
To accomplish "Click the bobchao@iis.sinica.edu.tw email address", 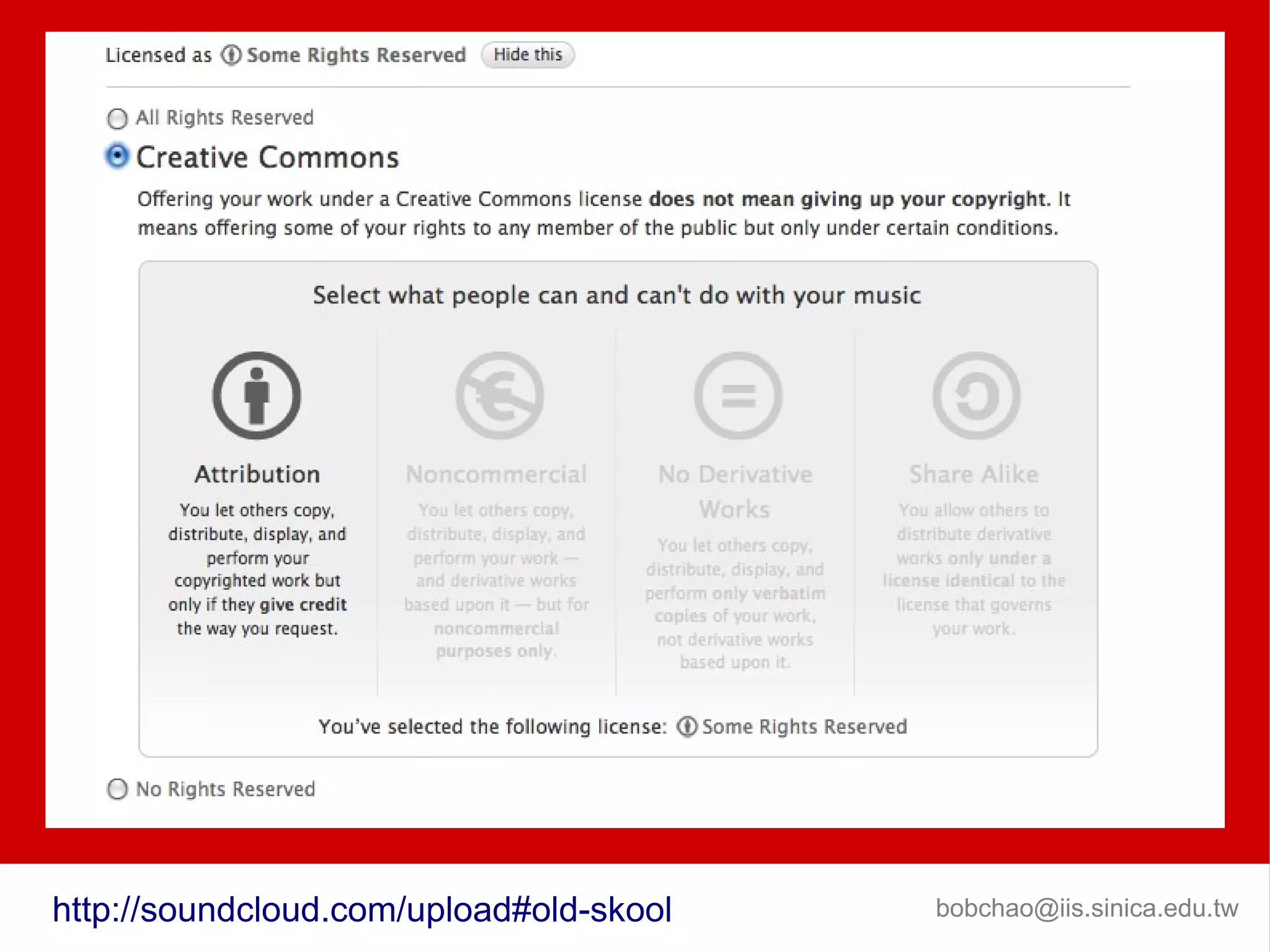I will point(1086,908).
